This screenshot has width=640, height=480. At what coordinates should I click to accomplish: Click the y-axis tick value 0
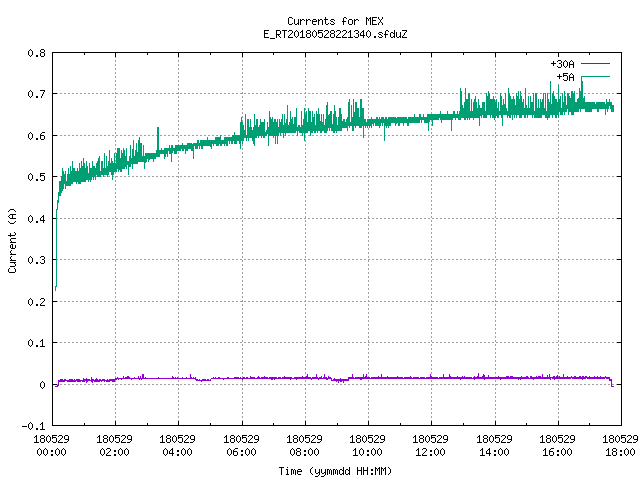tap(42, 384)
